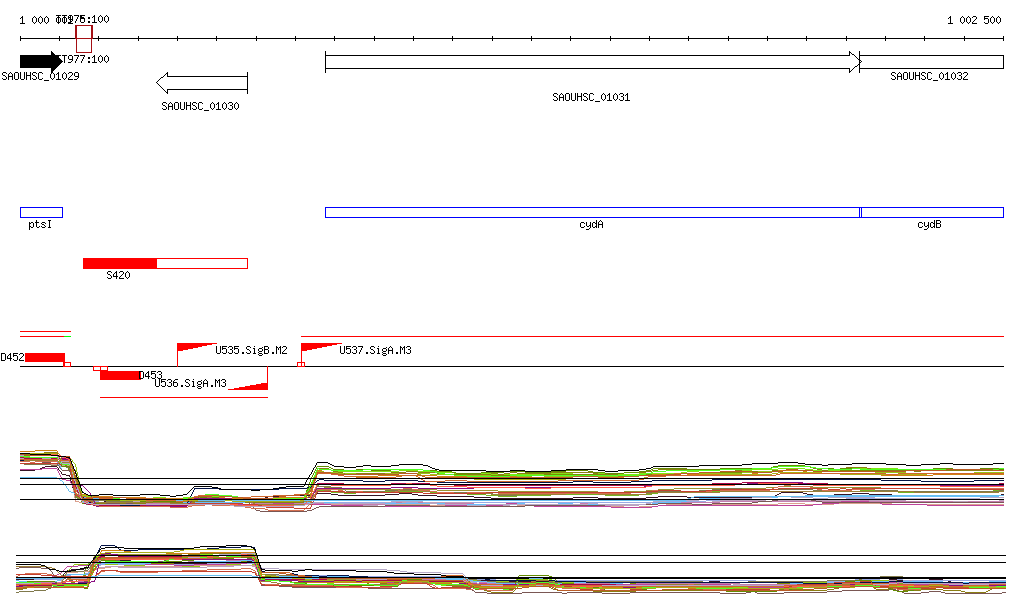Select the U537.SigA.M3 promoter flag
Image resolution: width=1024 pixels, height=611 pixels.
[x=318, y=348]
